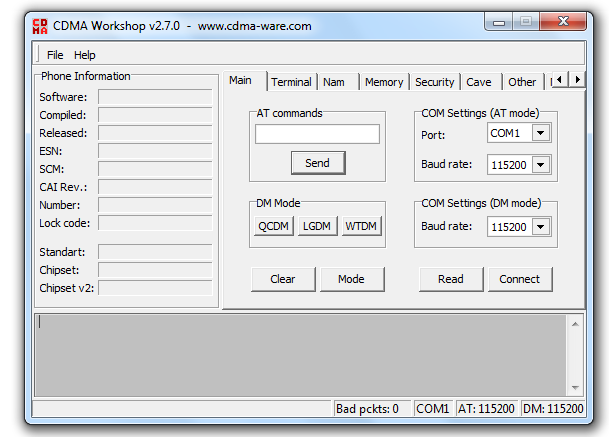Open the Nam tab
This screenshot has width=609, height=437.
click(338, 82)
